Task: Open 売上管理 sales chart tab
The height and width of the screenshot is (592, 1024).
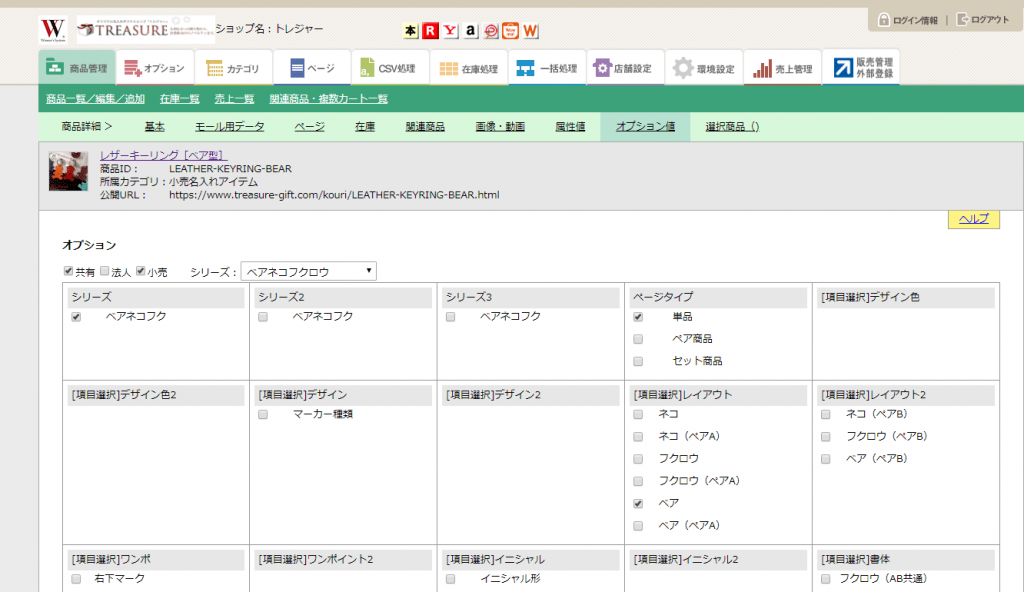Action: point(783,69)
